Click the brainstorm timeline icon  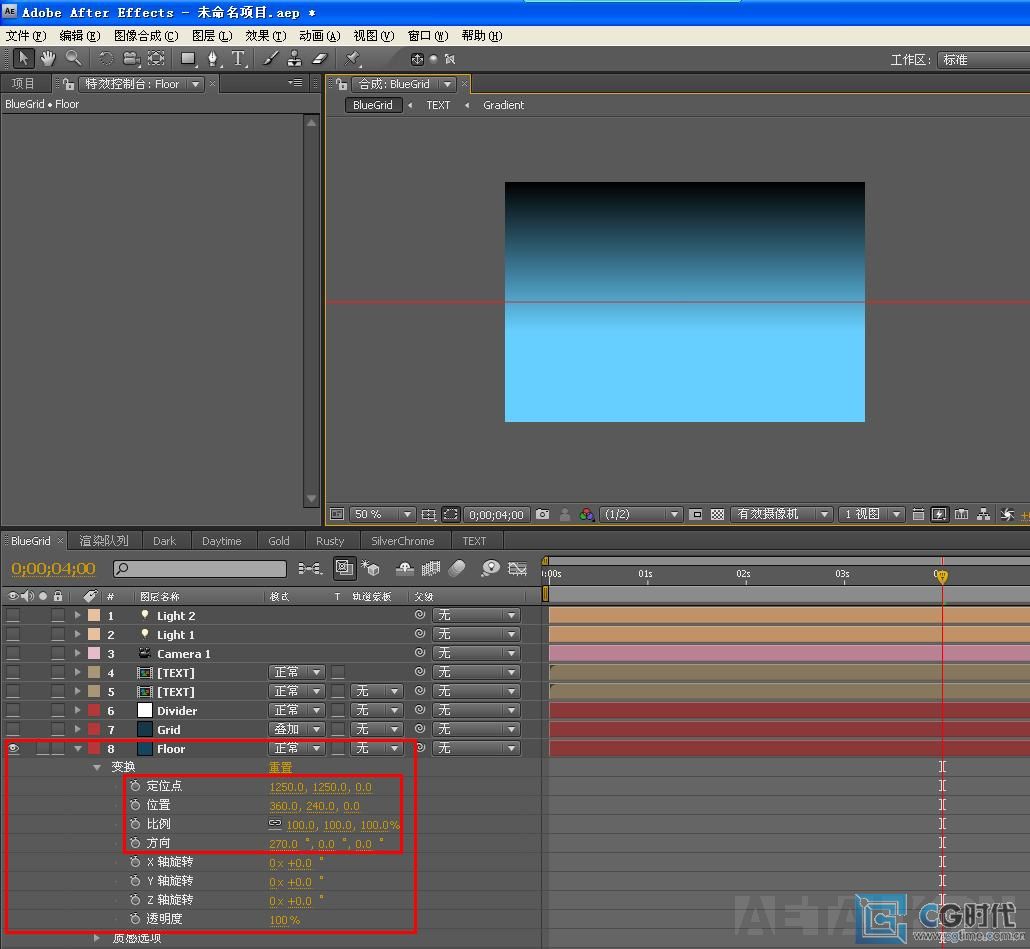click(x=490, y=568)
